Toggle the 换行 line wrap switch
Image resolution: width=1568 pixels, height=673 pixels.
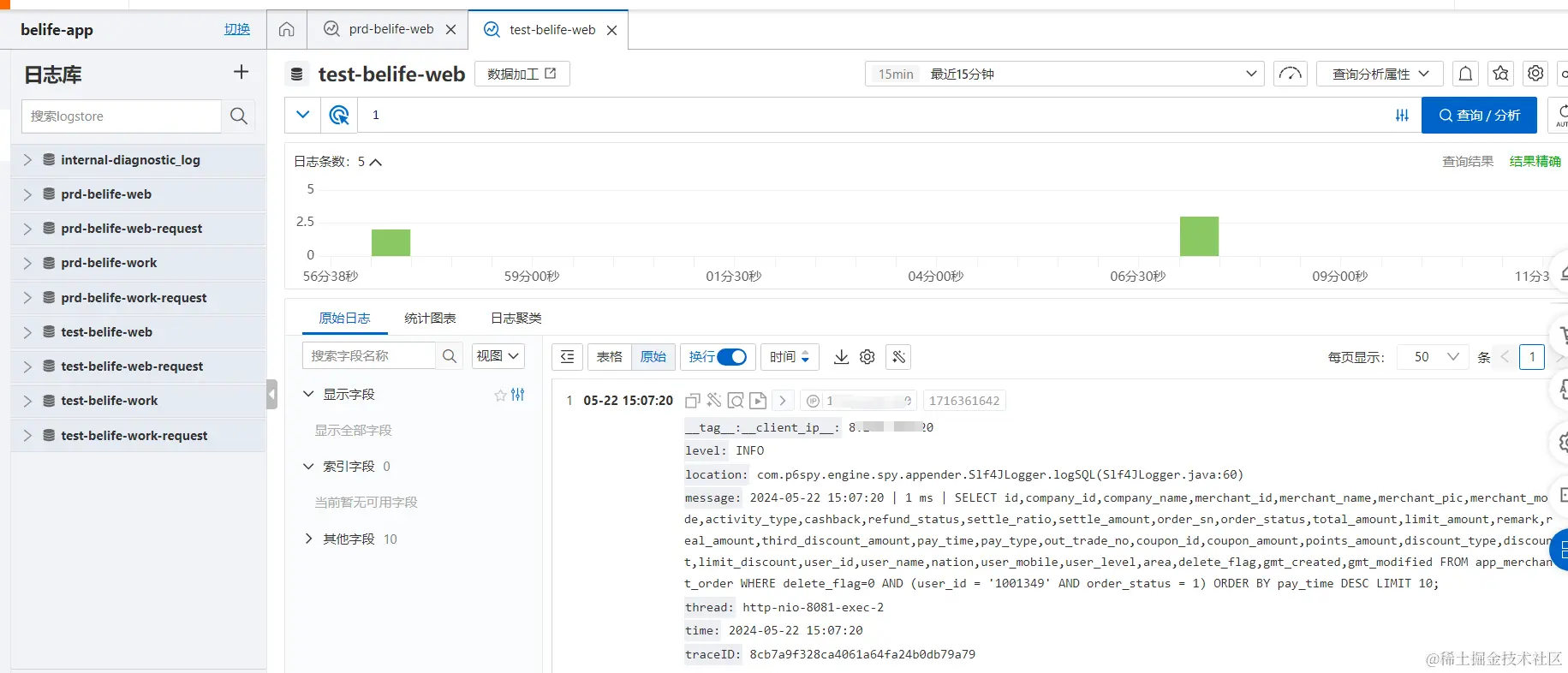(731, 357)
